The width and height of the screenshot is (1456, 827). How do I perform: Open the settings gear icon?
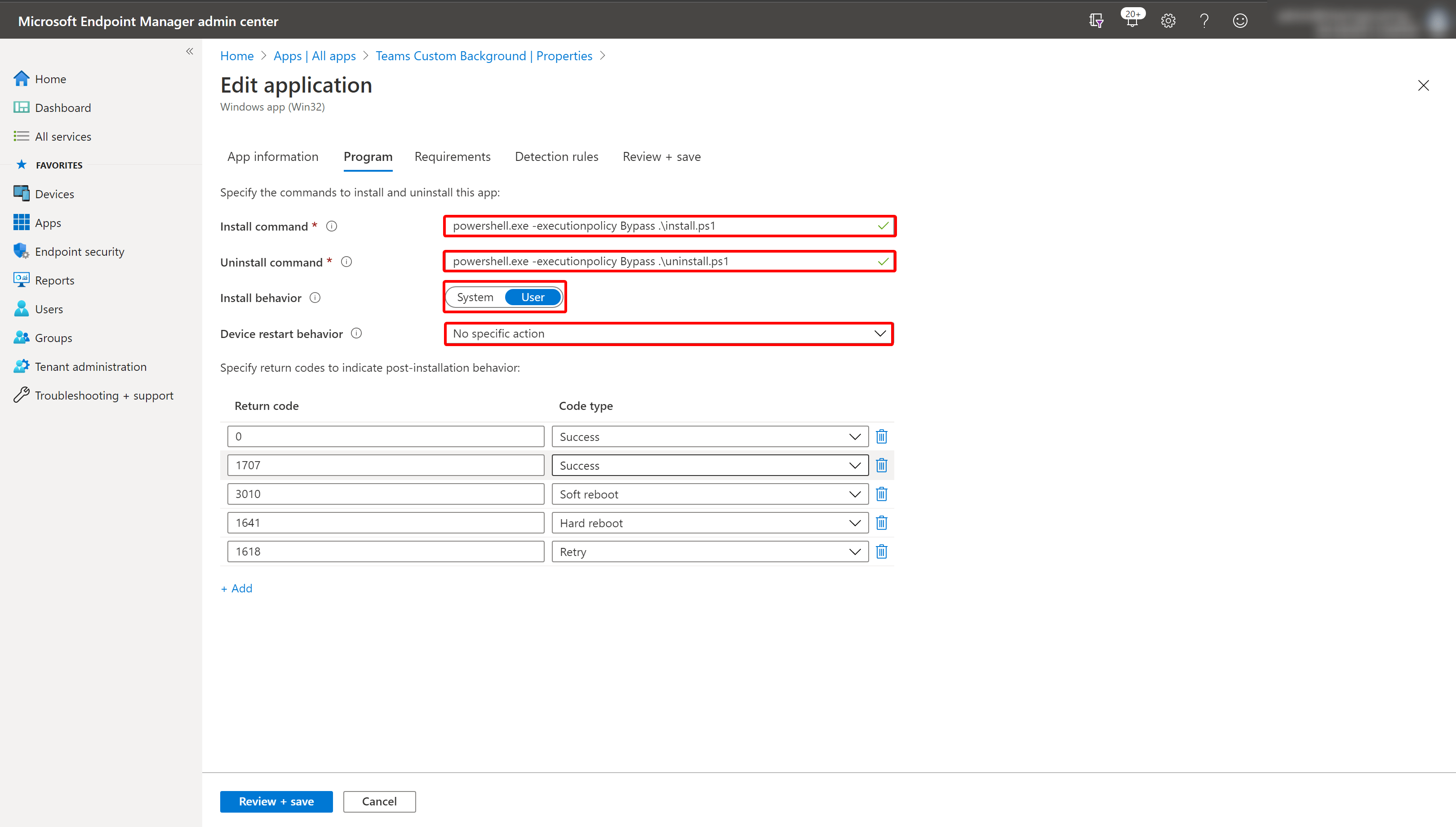point(1167,21)
